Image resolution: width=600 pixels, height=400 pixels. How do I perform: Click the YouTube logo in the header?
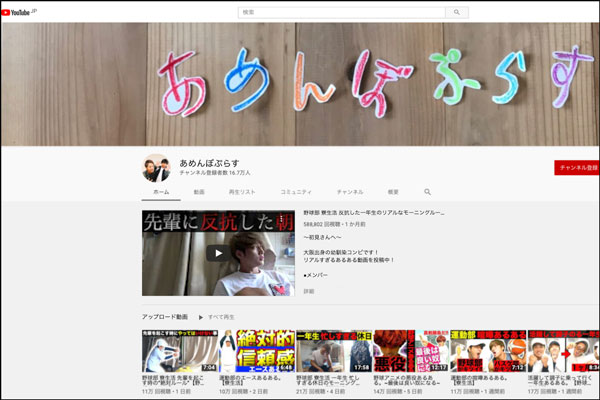(x=18, y=12)
